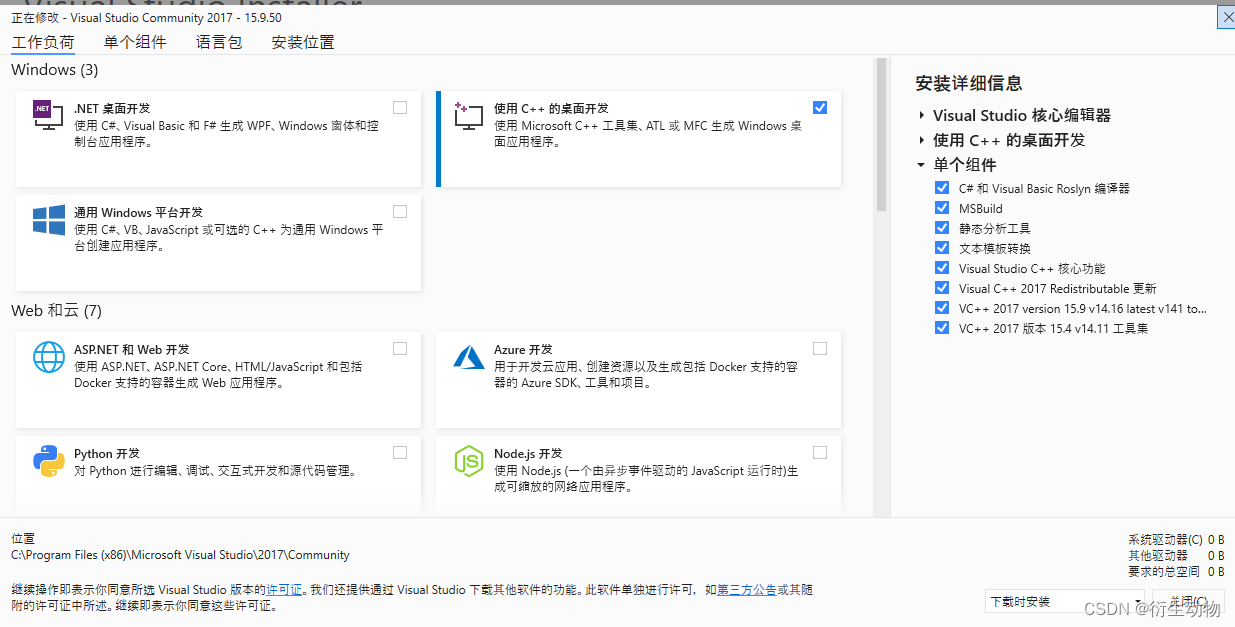This screenshot has height=627, width=1235.
Task: Click the .NET desktop development icon
Action: click(48, 117)
